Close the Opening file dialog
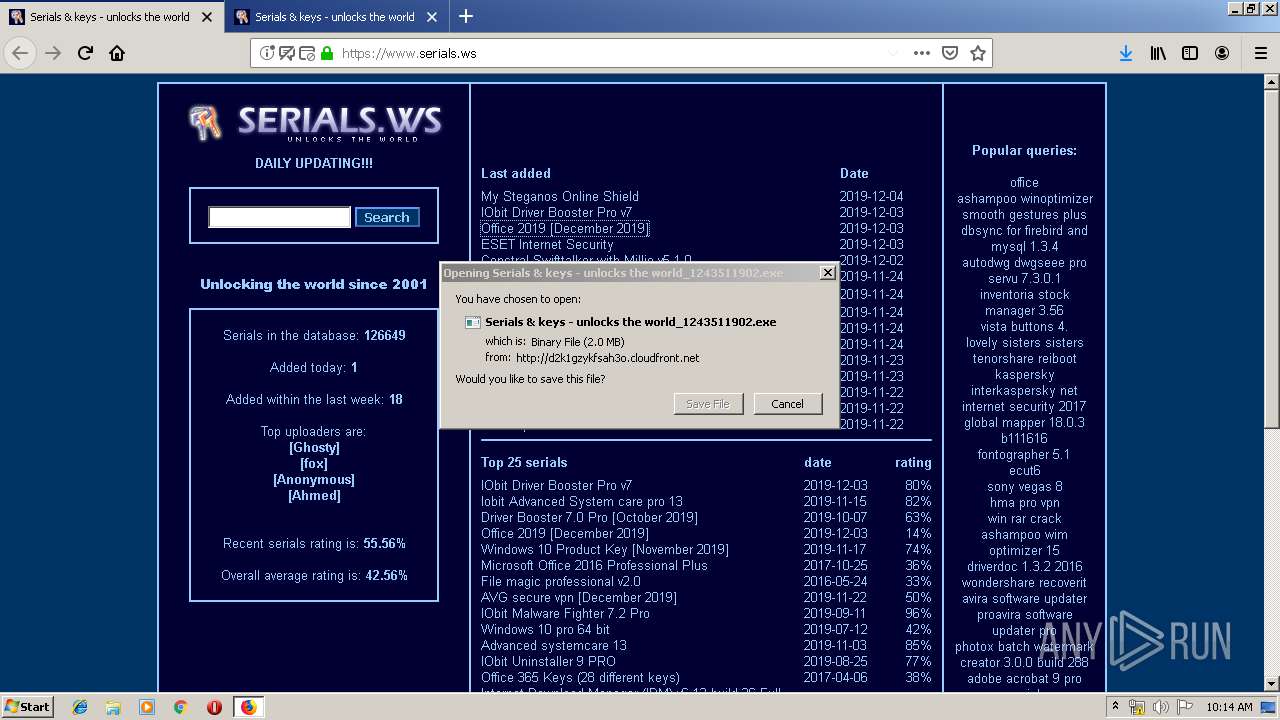The width and height of the screenshot is (1280, 720). pos(827,272)
